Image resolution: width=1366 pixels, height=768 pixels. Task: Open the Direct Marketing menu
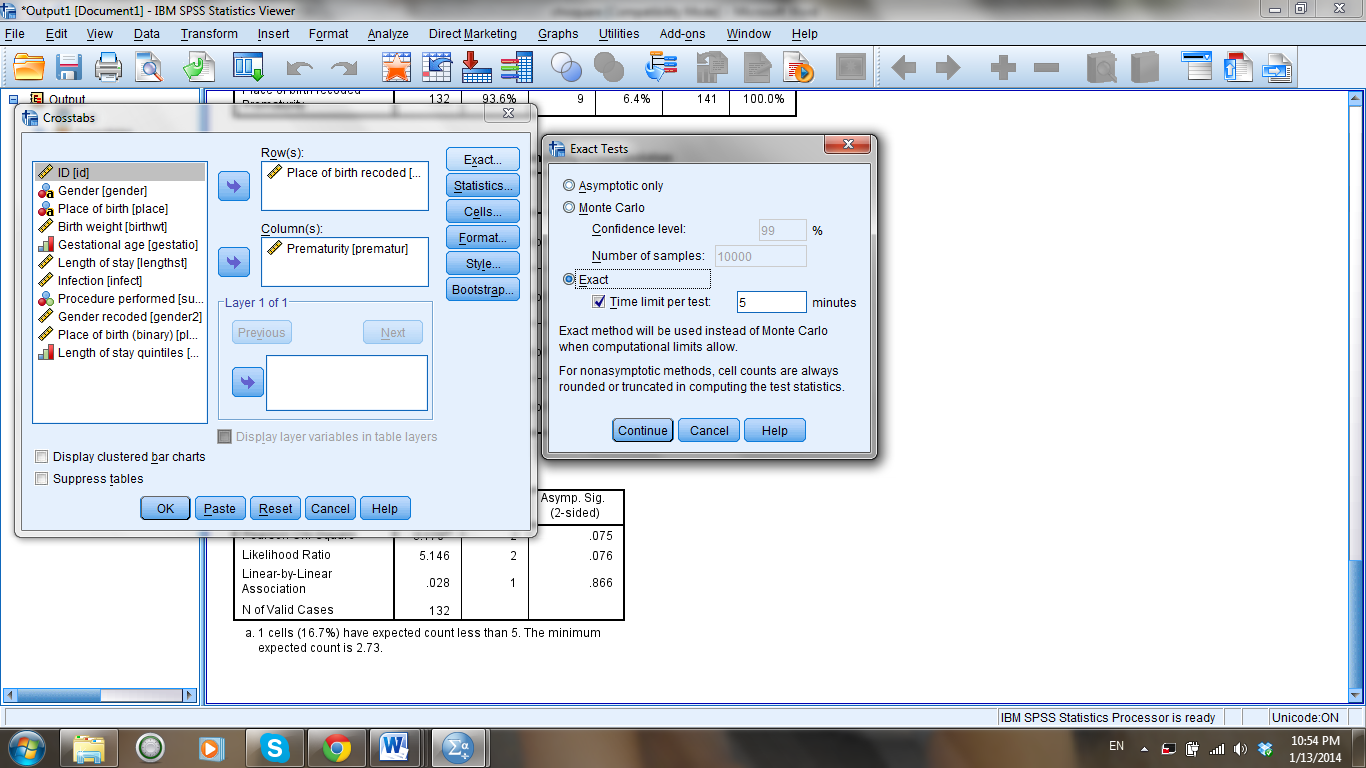473,33
